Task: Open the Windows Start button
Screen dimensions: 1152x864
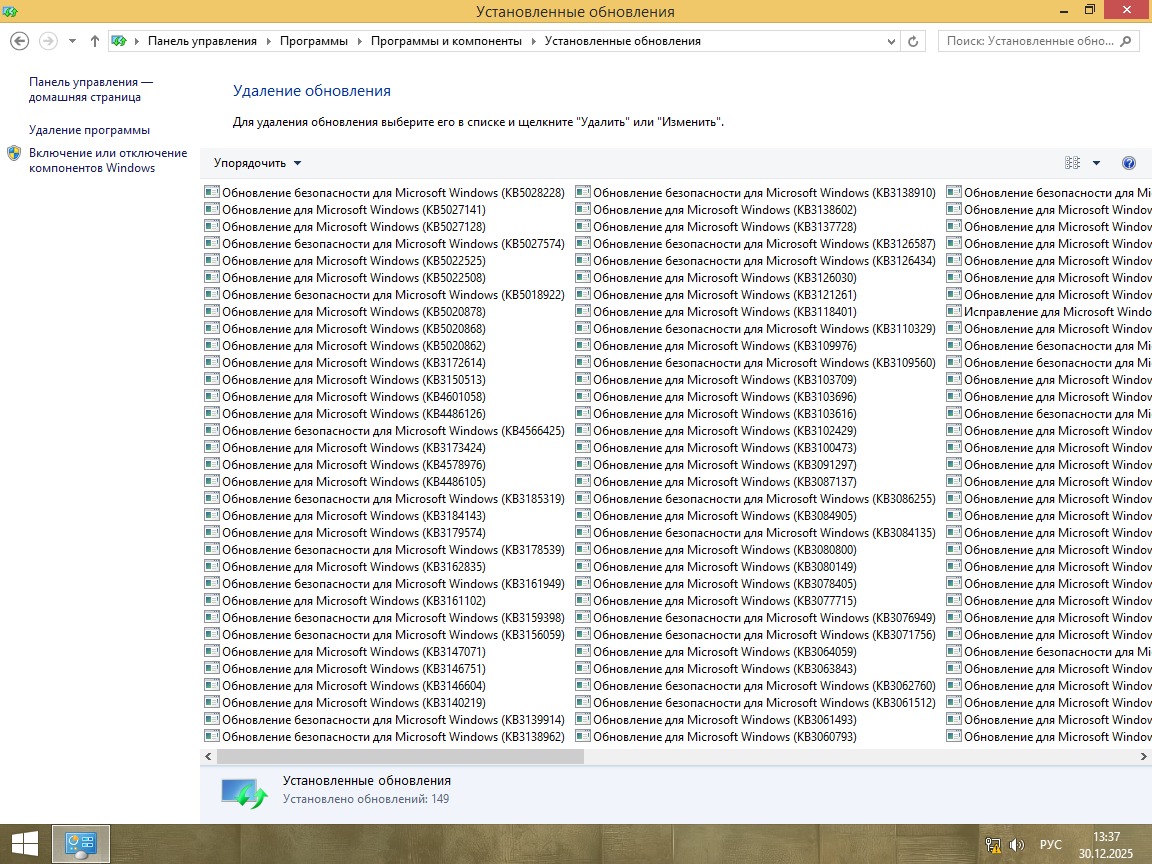Action: [x=25, y=844]
